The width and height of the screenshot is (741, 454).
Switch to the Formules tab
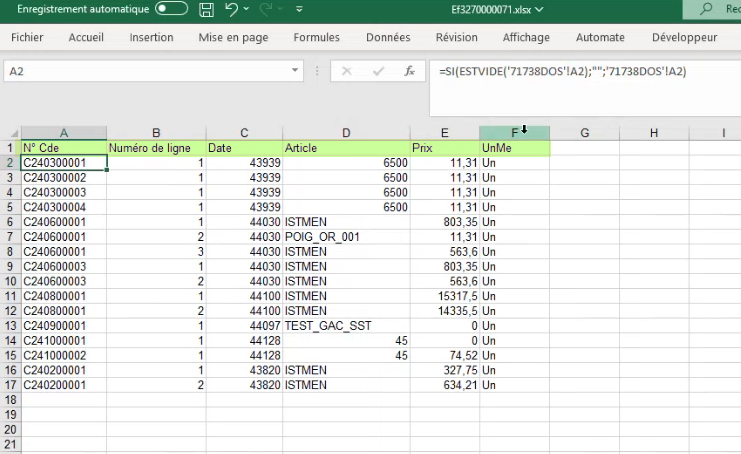point(316,38)
